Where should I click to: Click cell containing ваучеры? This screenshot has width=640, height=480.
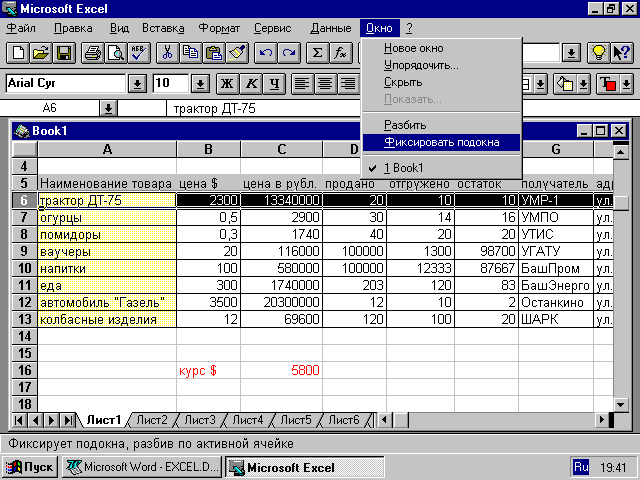pyautogui.click(x=107, y=251)
